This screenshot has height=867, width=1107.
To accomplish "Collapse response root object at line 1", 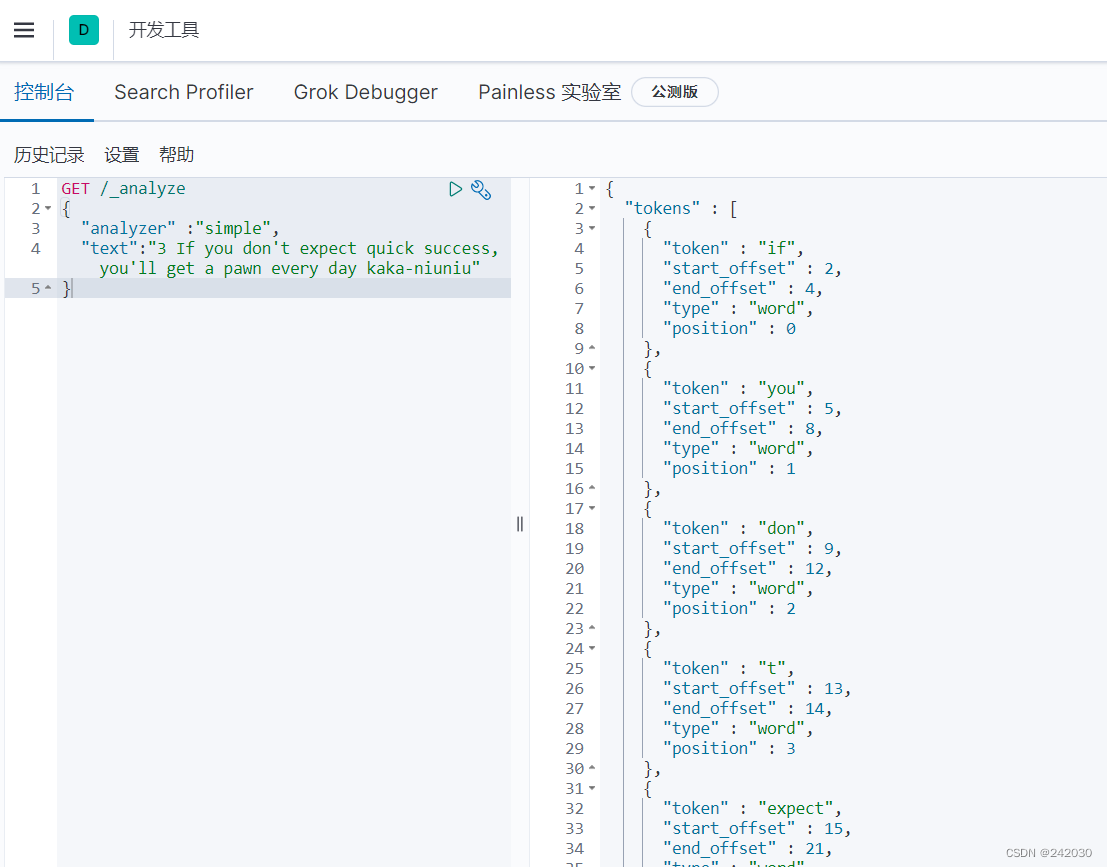I will 592,189.
